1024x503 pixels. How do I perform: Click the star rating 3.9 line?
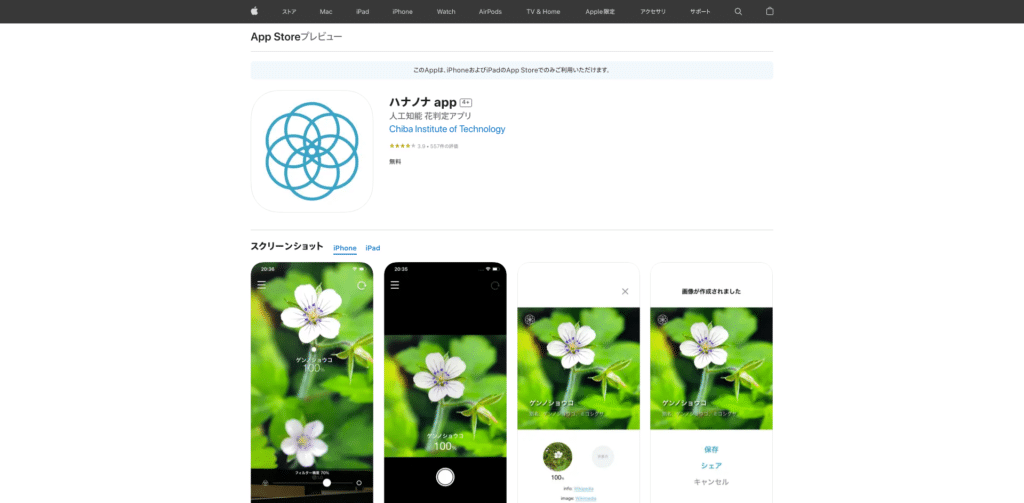click(x=424, y=146)
